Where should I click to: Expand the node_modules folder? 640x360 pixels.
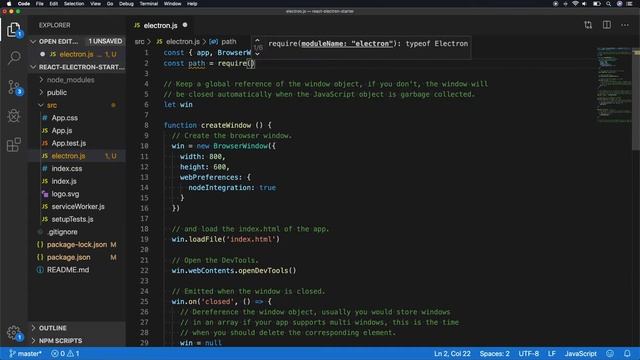(41, 80)
